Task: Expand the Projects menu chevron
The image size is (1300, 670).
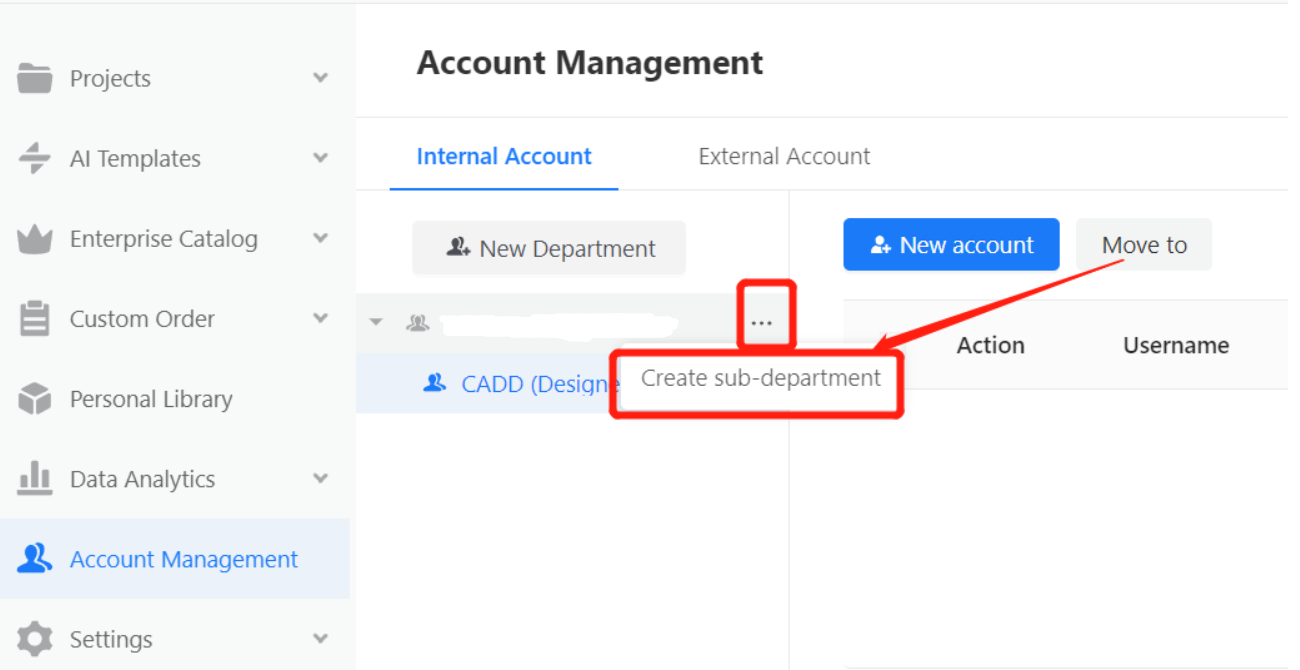Action: click(320, 78)
